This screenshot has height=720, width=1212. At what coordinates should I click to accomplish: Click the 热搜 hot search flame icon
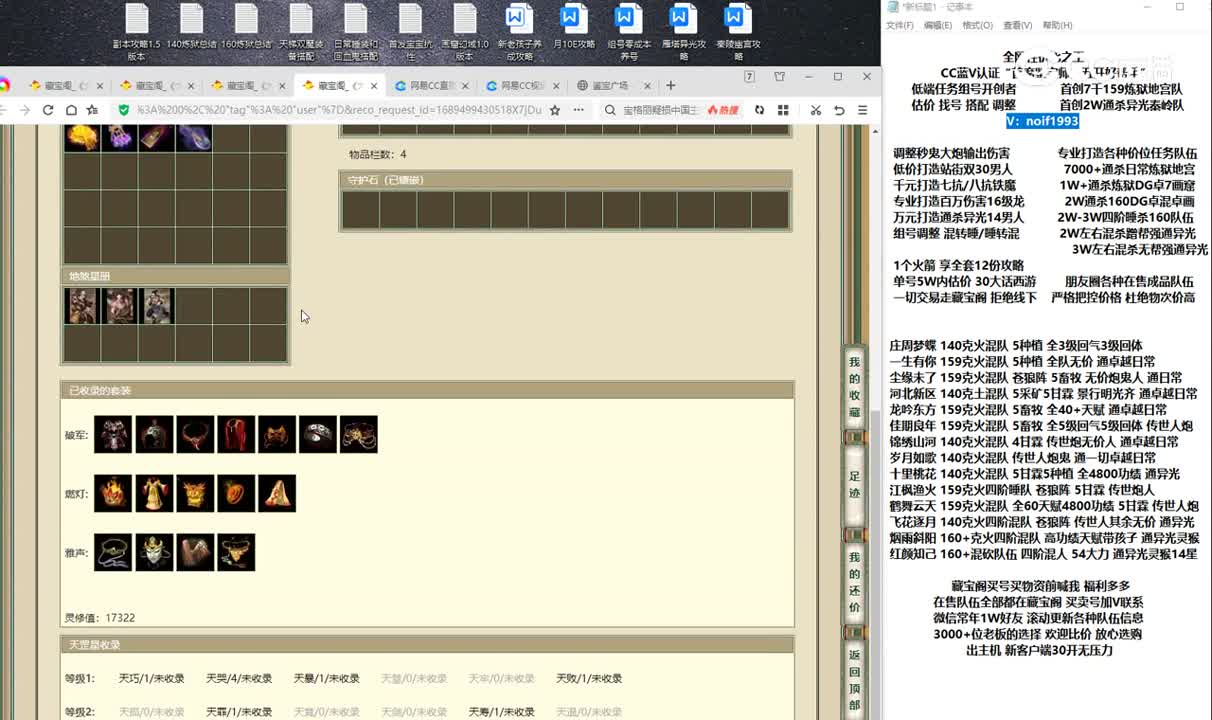pyautogui.click(x=723, y=110)
